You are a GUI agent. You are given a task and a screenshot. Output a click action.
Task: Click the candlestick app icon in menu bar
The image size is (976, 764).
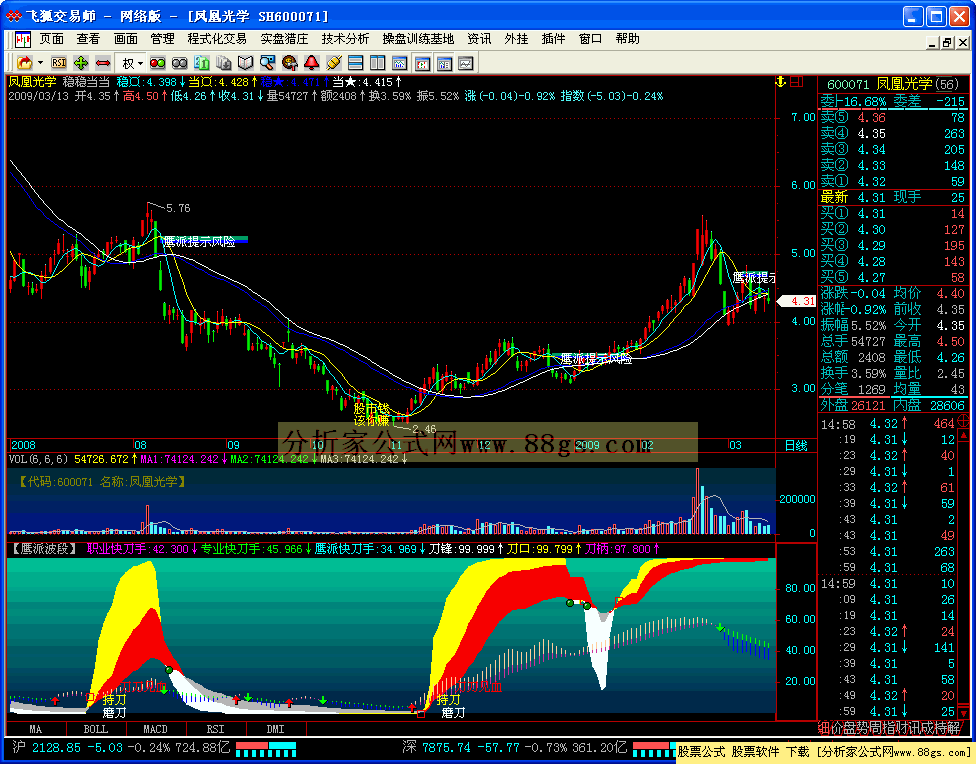23,39
